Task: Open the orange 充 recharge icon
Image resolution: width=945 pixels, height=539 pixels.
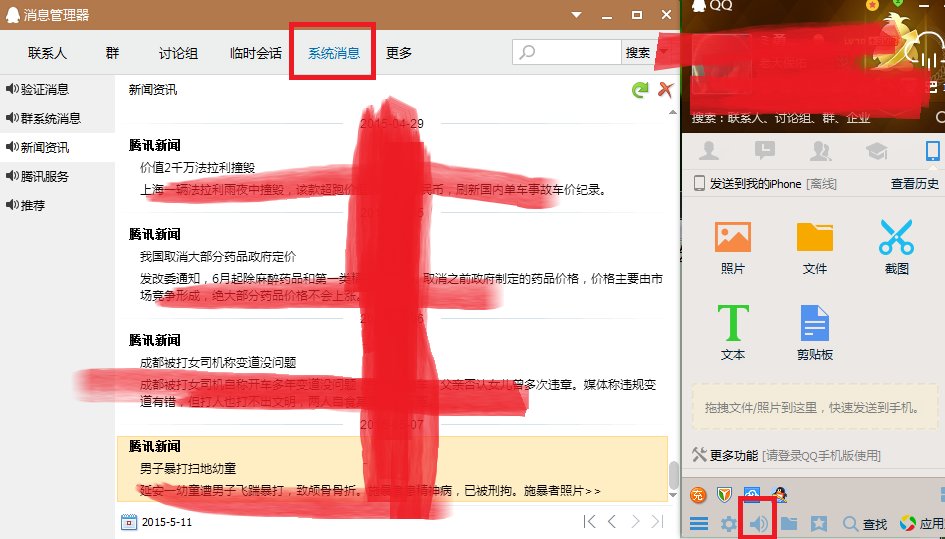Action: [x=698, y=495]
